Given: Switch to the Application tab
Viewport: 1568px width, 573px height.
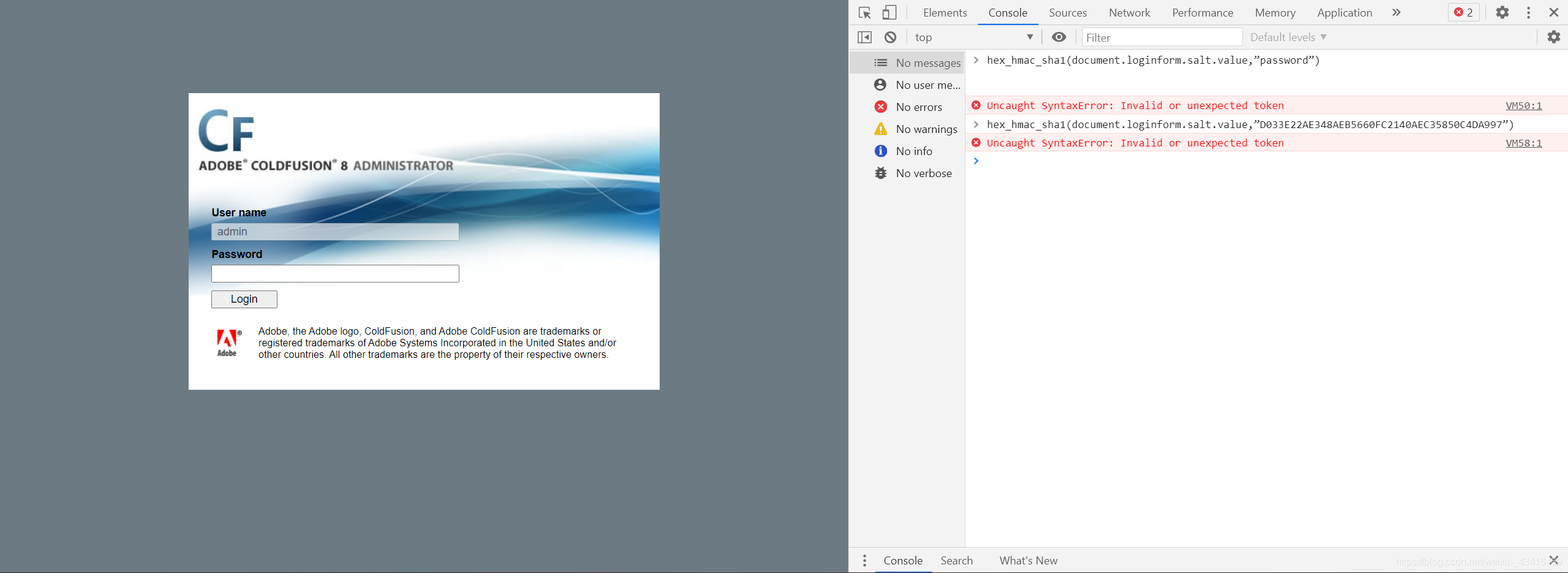Looking at the screenshot, I should coord(1344,12).
